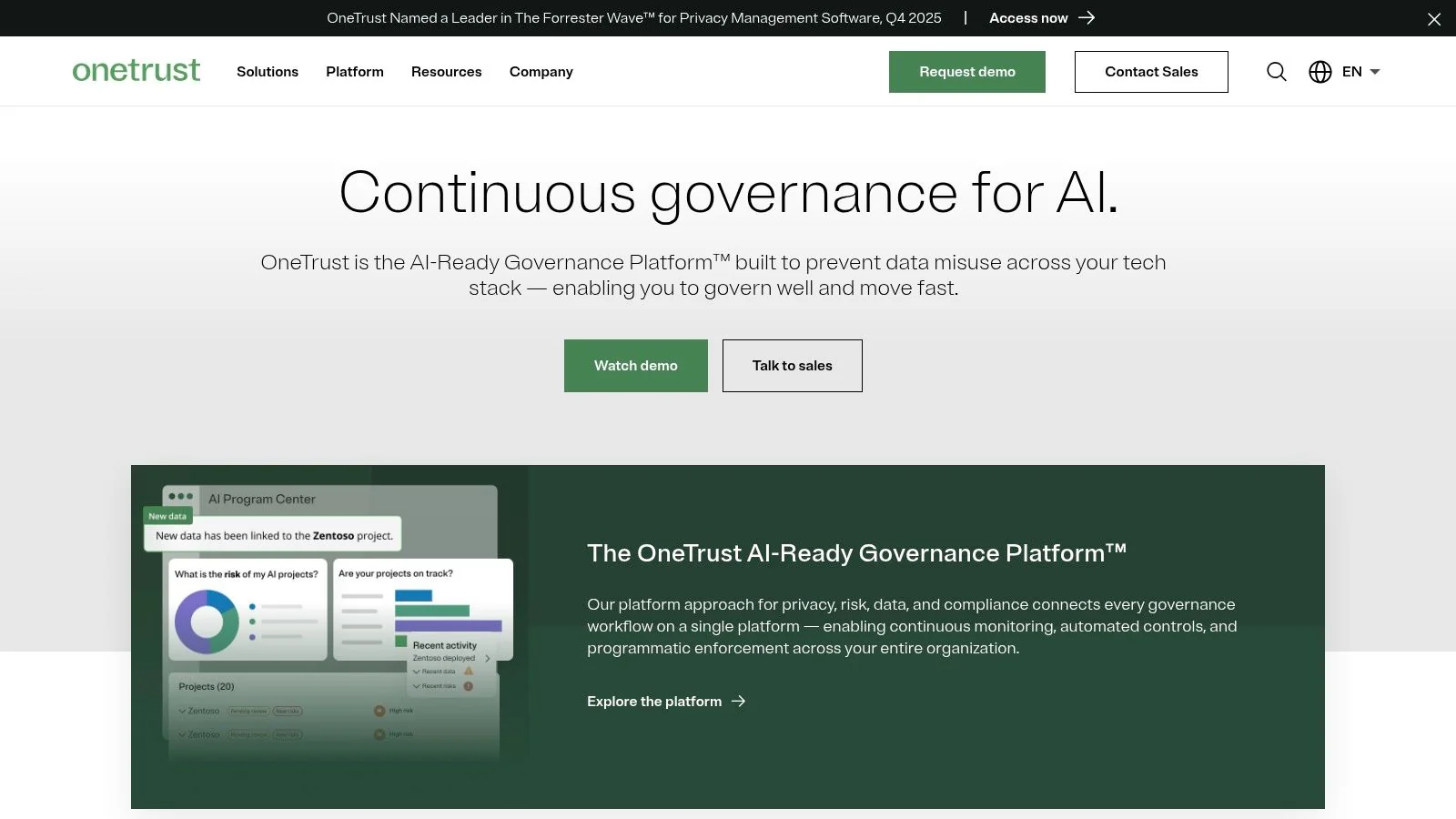Click the risk alert icon beside Recent risks

469,686
